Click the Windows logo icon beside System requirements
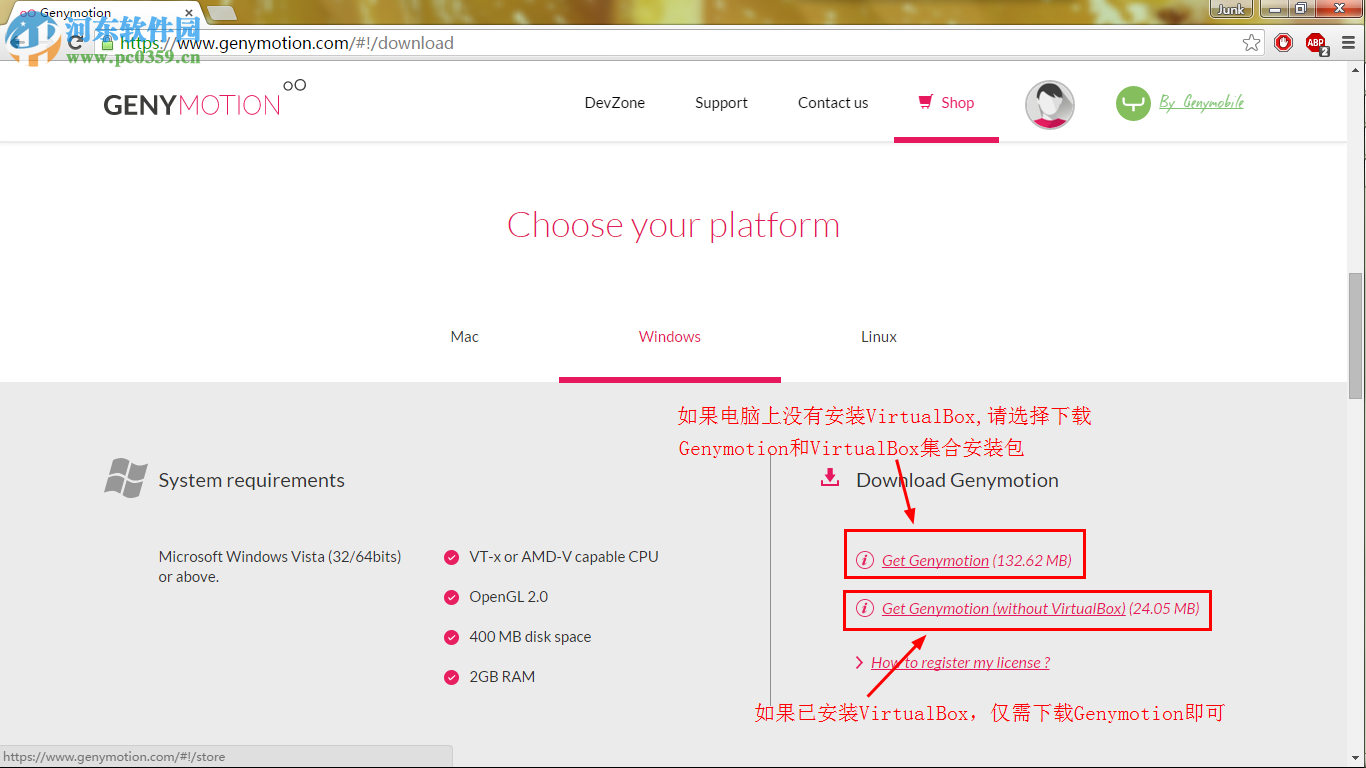Screen dimensions: 1366x768 click(126, 478)
